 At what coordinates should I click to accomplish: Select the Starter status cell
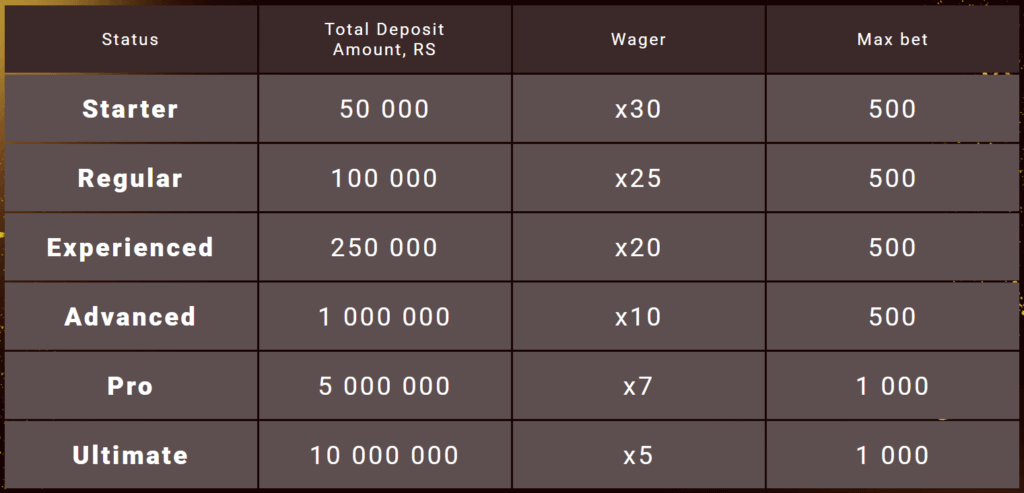click(130, 109)
